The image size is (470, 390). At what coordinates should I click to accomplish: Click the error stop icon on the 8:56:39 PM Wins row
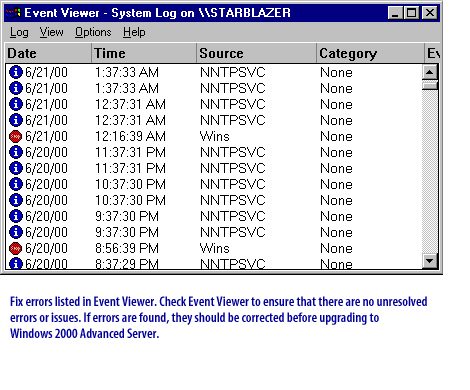15,248
